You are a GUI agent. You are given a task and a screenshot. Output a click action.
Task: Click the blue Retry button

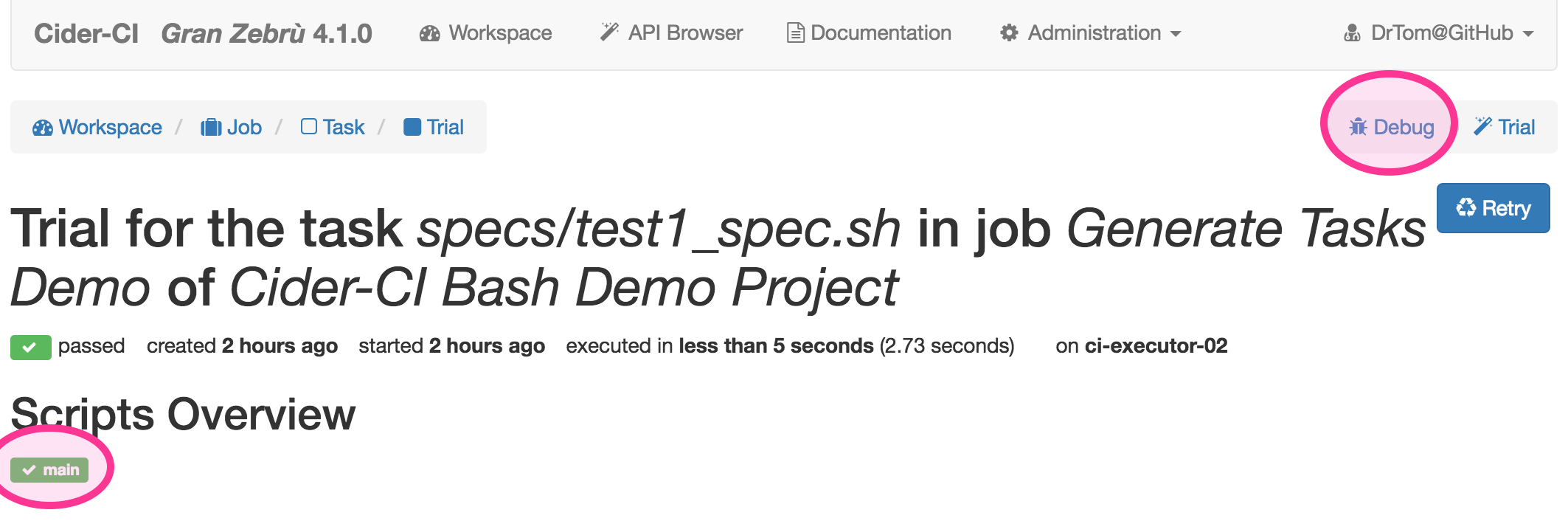pos(1493,208)
